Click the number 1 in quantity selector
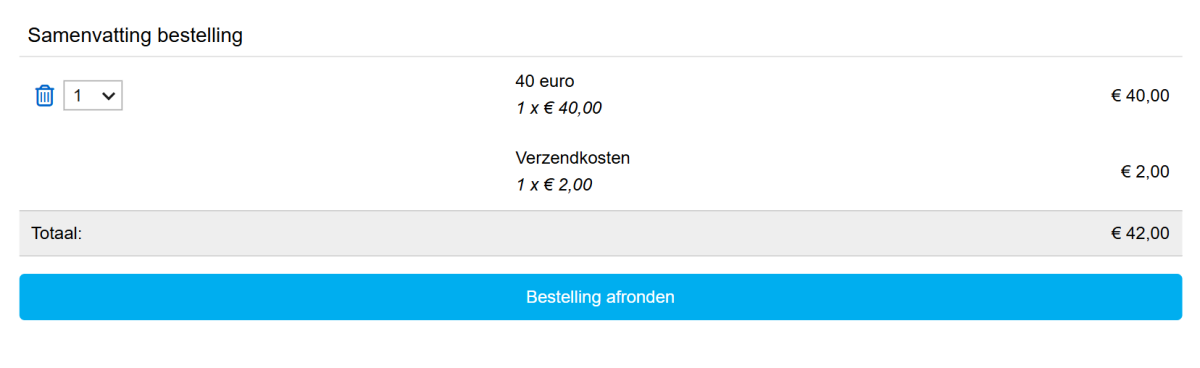This screenshot has height=368, width=1200. coord(78,96)
